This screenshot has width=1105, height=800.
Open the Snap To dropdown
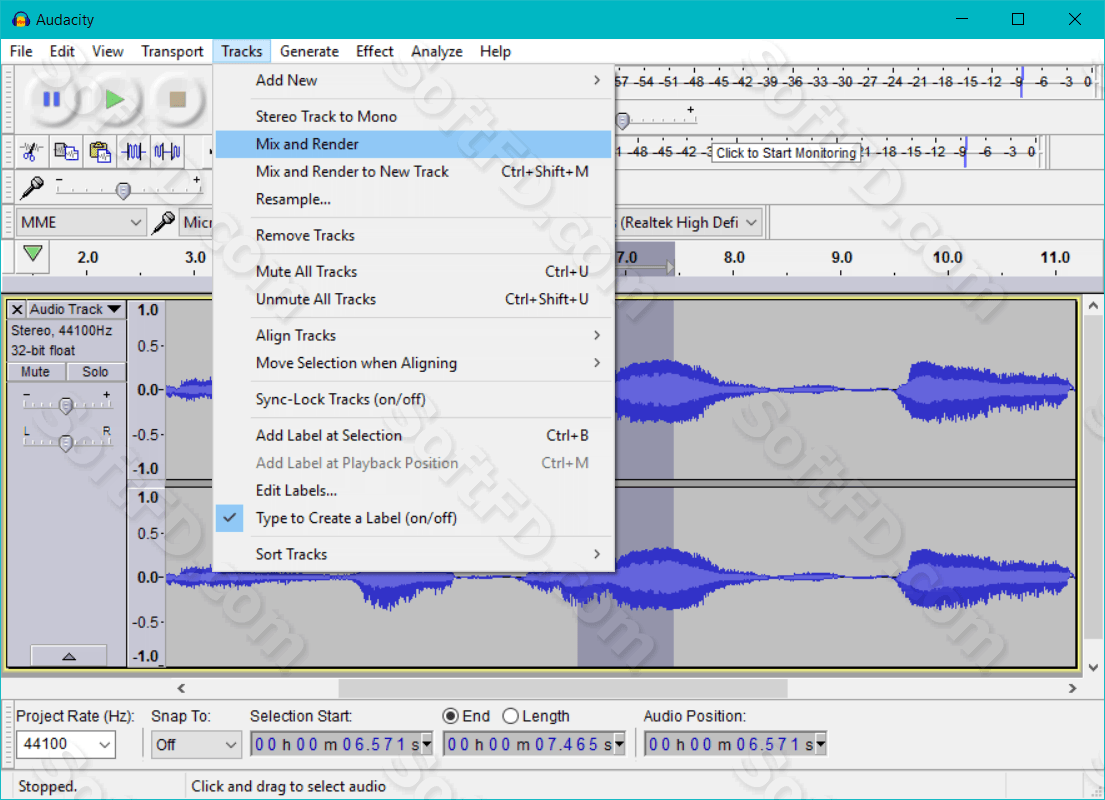point(196,744)
